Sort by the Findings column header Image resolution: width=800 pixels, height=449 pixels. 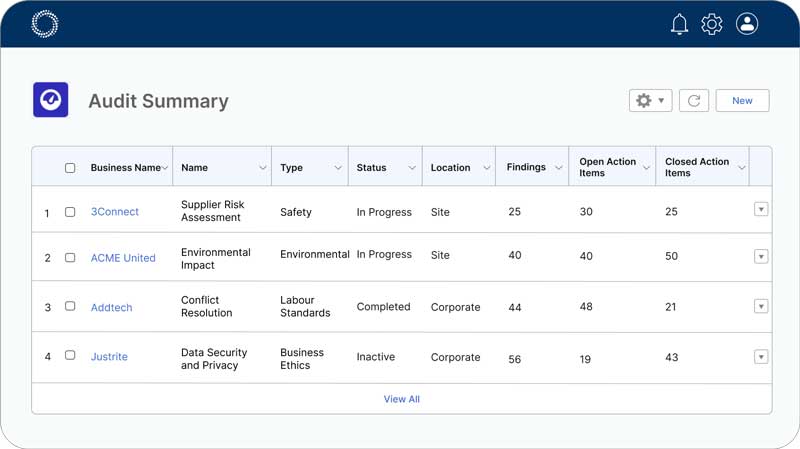(526, 167)
